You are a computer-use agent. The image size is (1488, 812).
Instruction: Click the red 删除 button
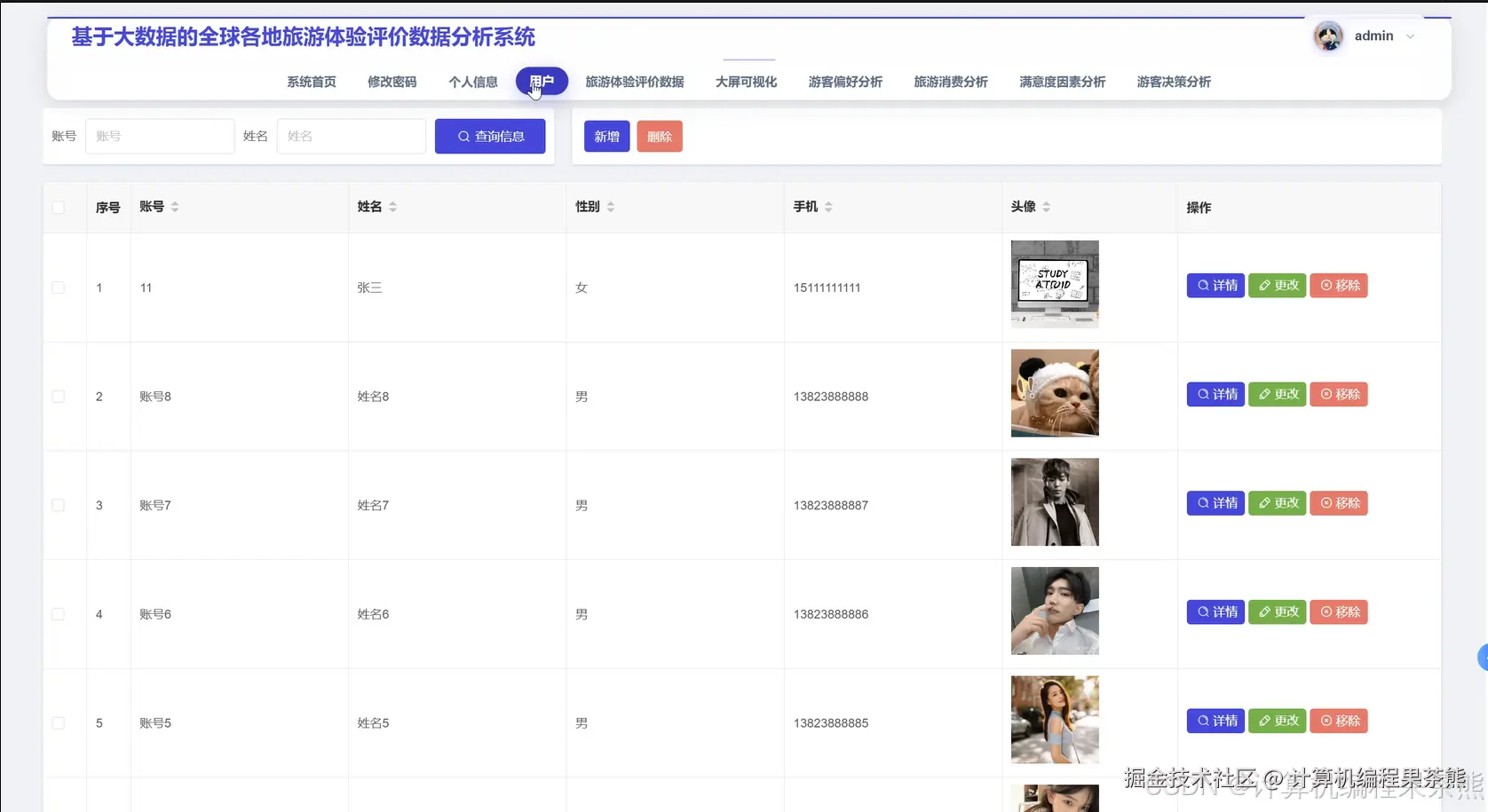point(659,136)
